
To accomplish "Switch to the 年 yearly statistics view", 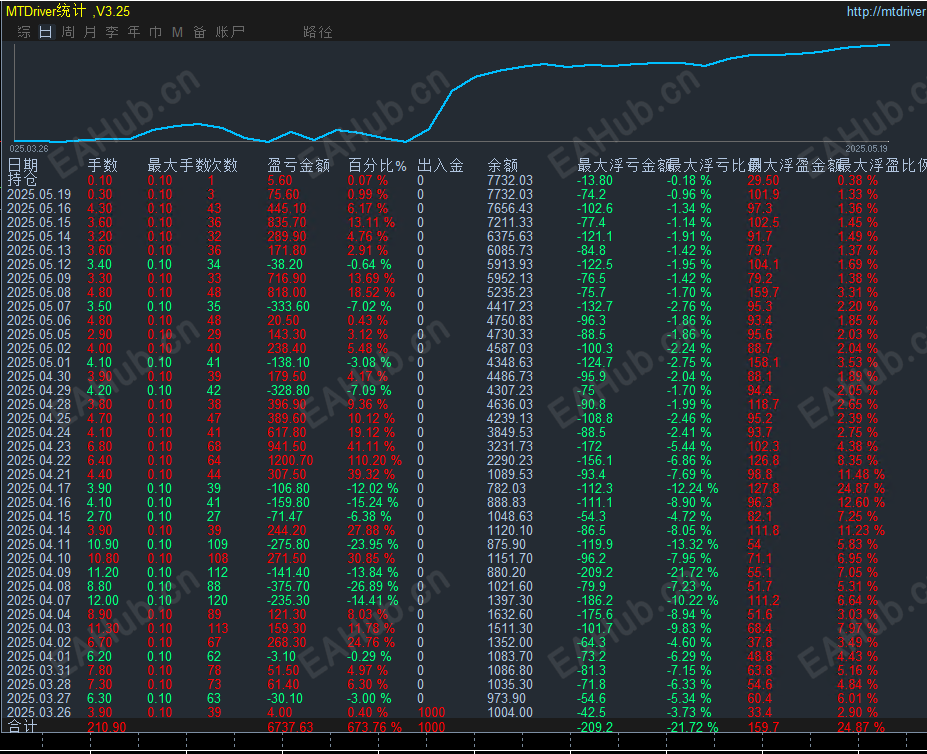I will pyautogui.click(x=134, y=32).
